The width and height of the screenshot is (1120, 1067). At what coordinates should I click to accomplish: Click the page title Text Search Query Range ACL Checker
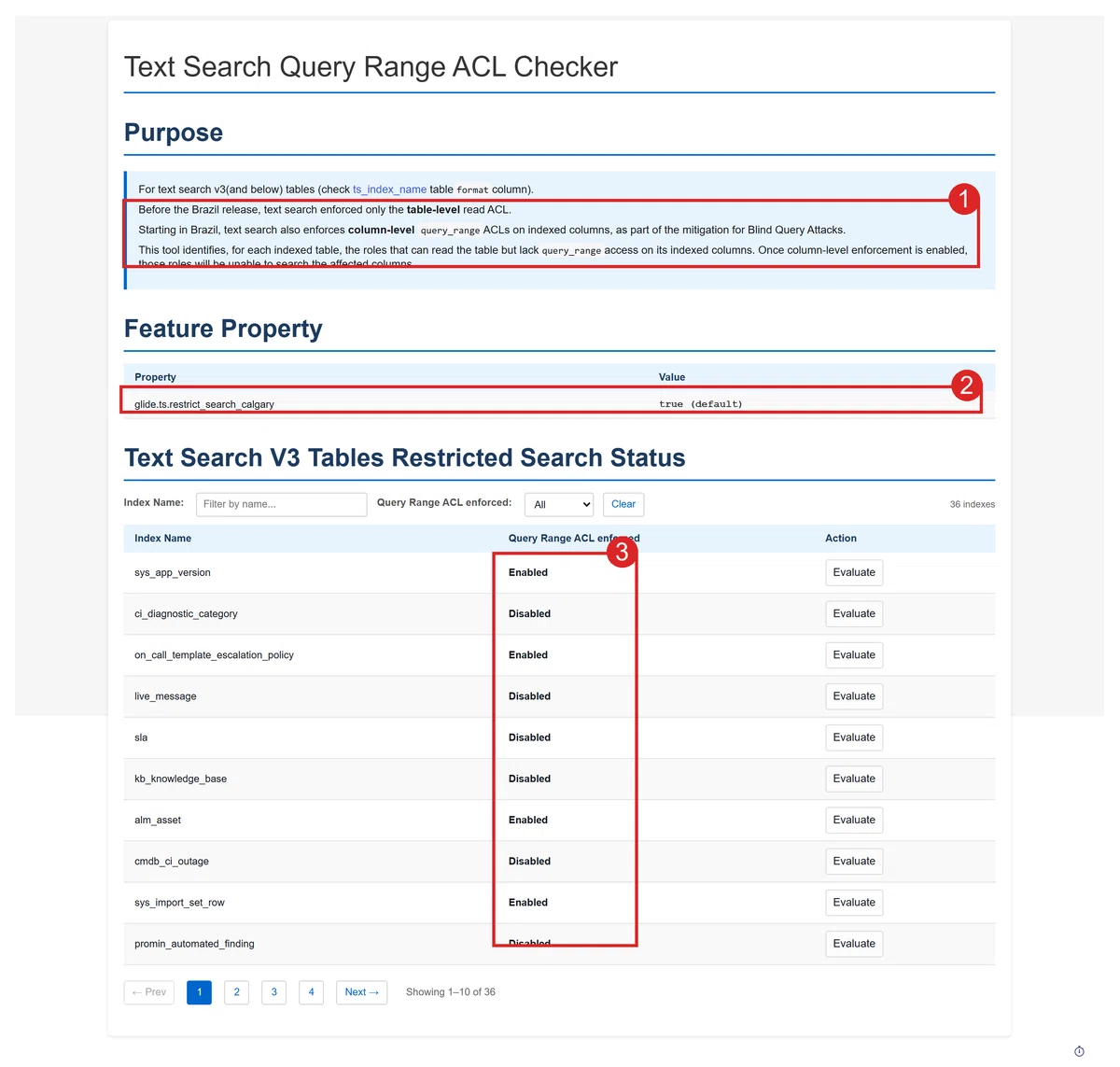pyautogui.click(x=371, y=67)
